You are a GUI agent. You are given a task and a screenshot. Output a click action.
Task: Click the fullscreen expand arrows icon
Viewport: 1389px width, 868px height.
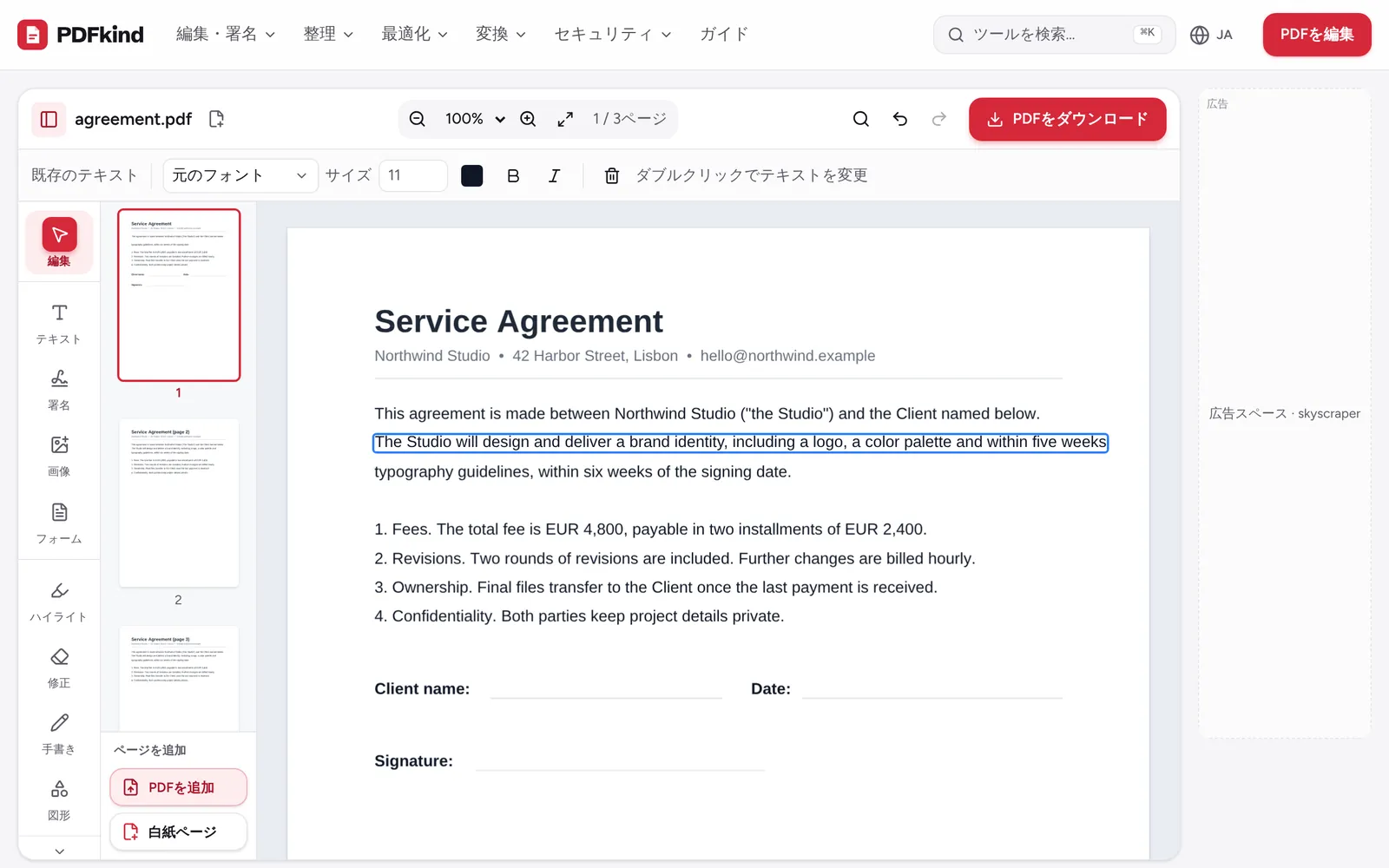click(565, 119)
